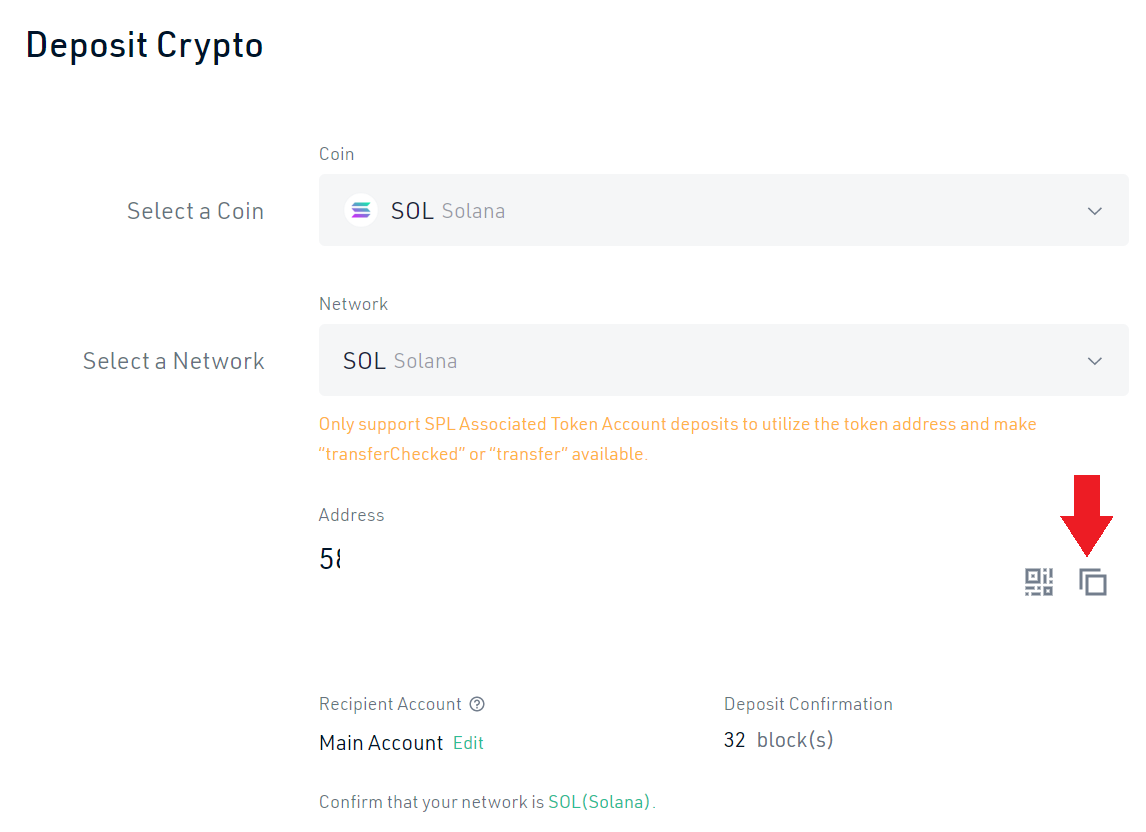Viewport: 1146px width, 832px height.
Task: Click the Recipient Account help icon
Action: [x=477, y=704]
